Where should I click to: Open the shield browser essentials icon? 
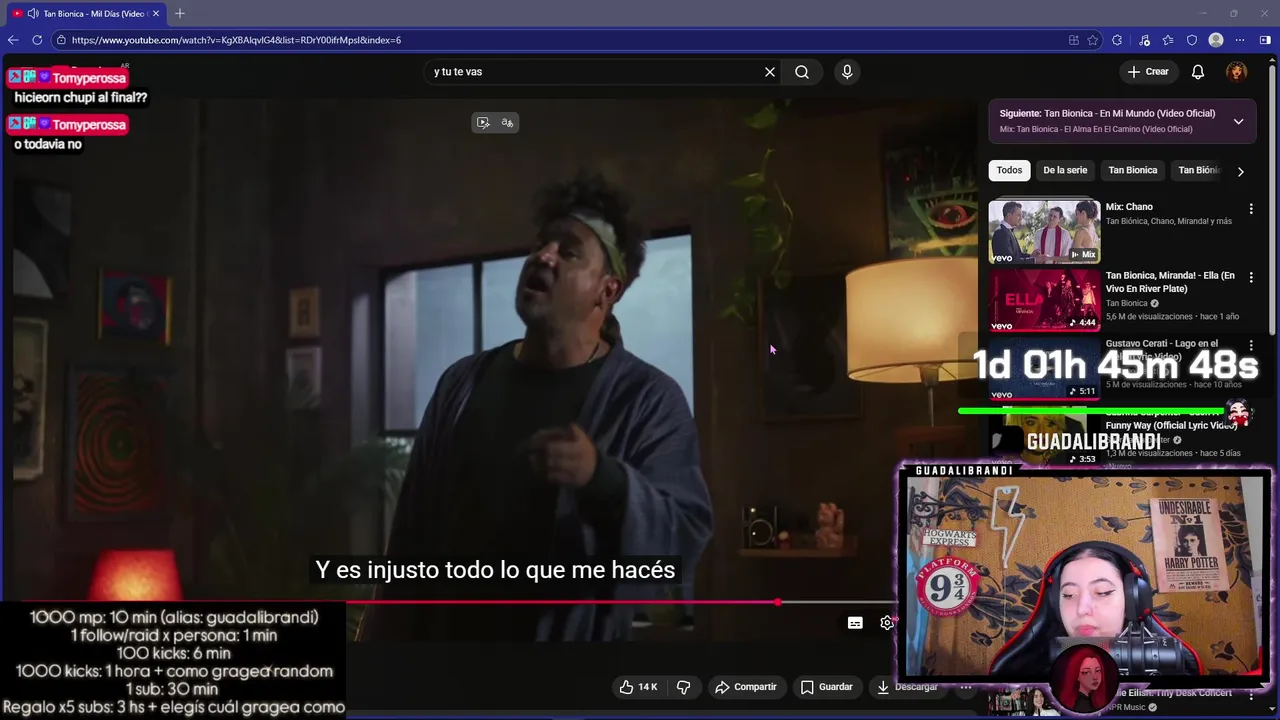(x=1192, y=40)
